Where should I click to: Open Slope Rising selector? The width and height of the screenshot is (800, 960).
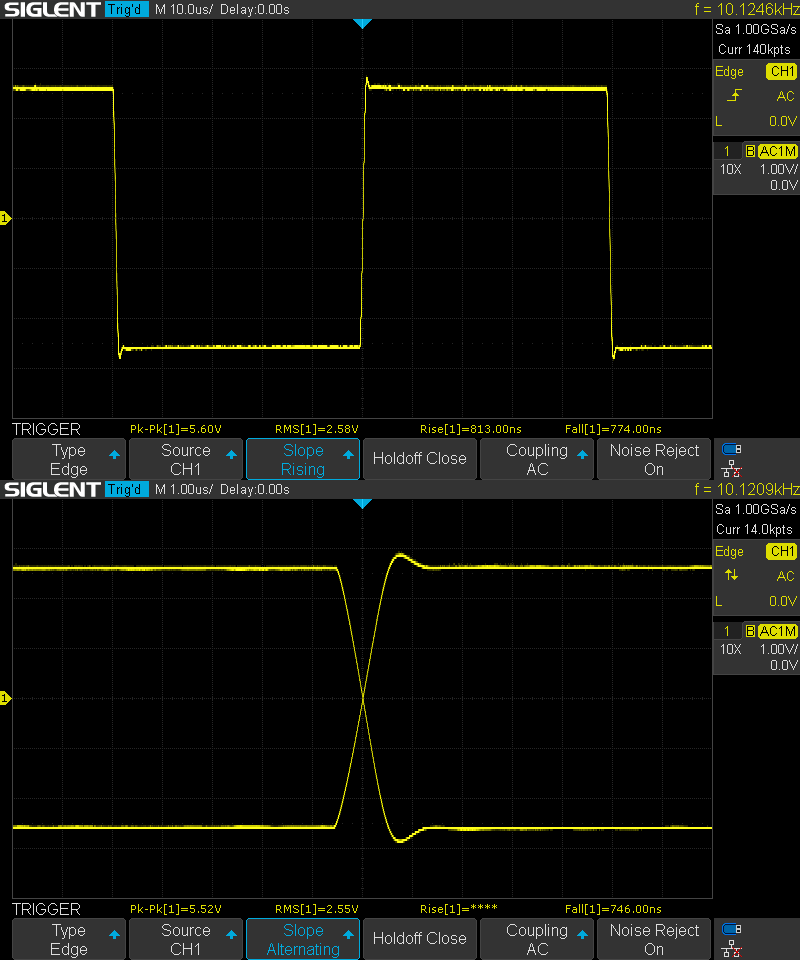click(x=302, y=459)
